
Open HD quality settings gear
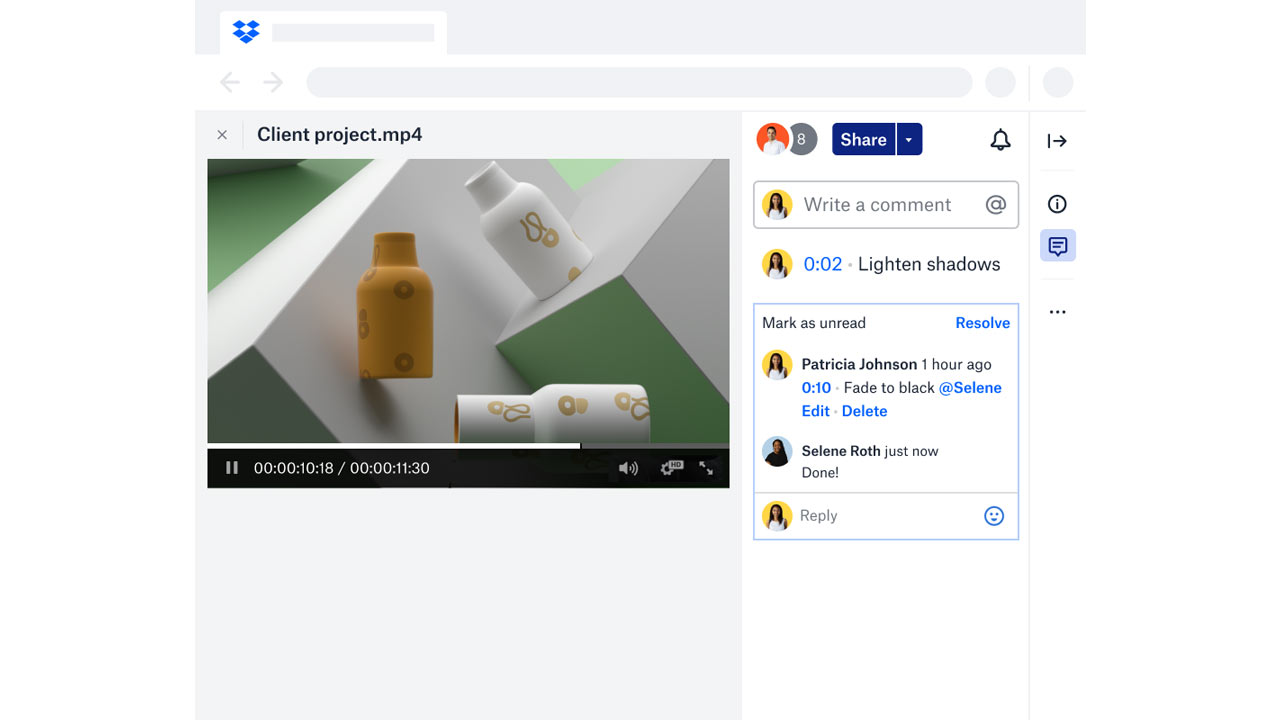(x=669, y=468)
